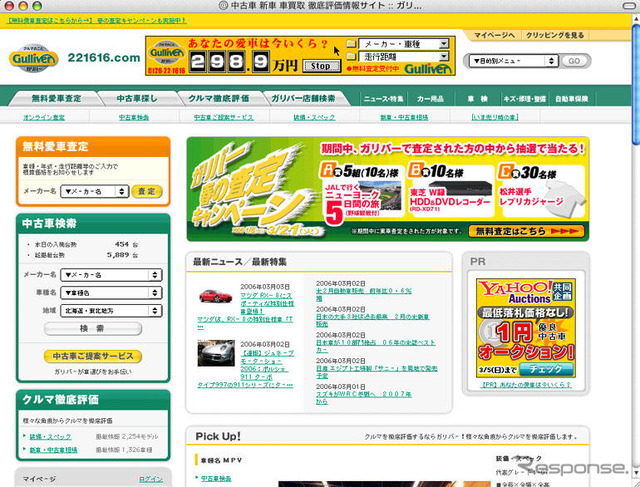Click the 中古車ご提案サービス button

click(92, 356)
